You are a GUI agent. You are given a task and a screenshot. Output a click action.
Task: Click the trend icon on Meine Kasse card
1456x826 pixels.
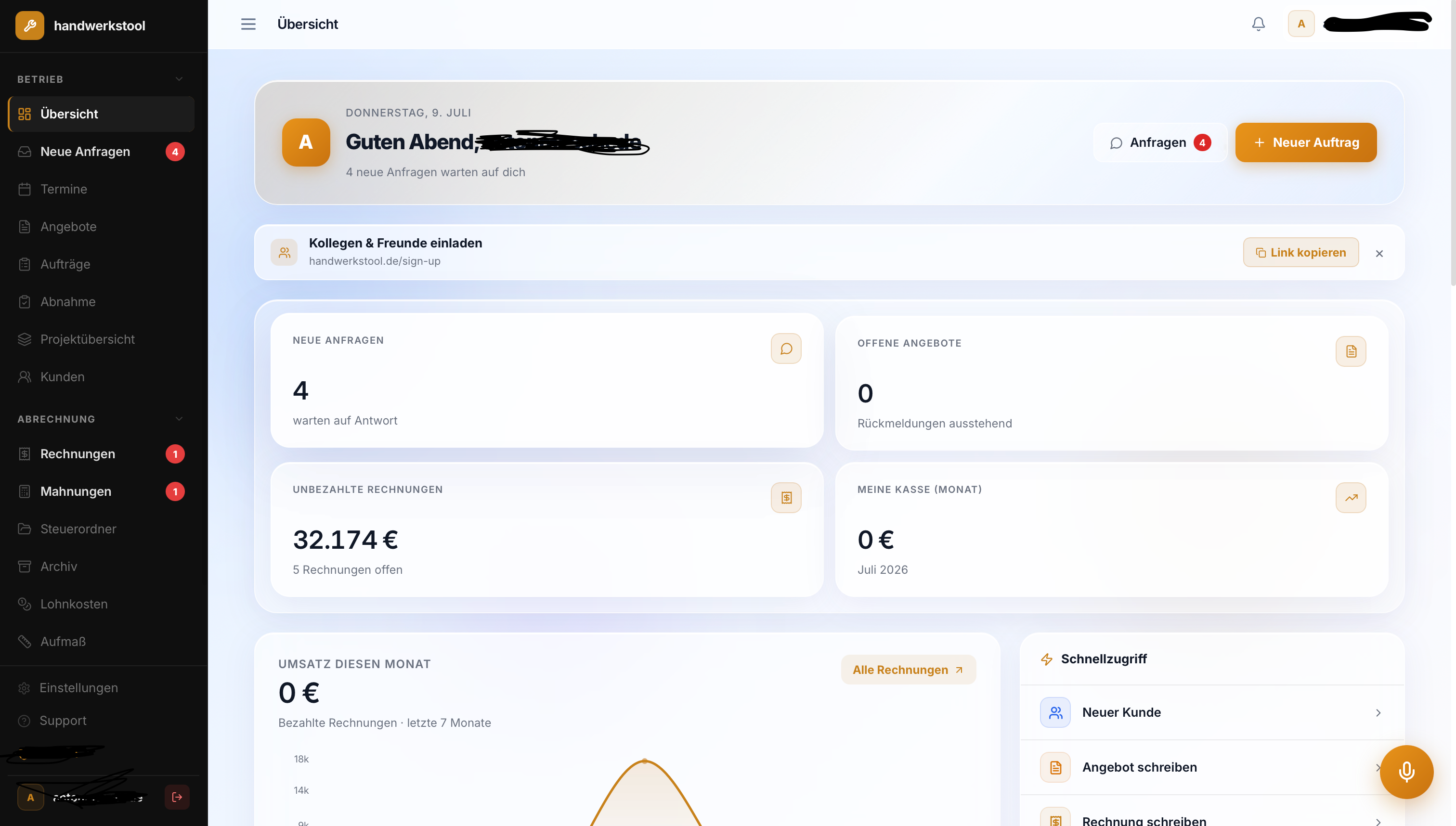pyautogui.click(x=1351, y=498)
